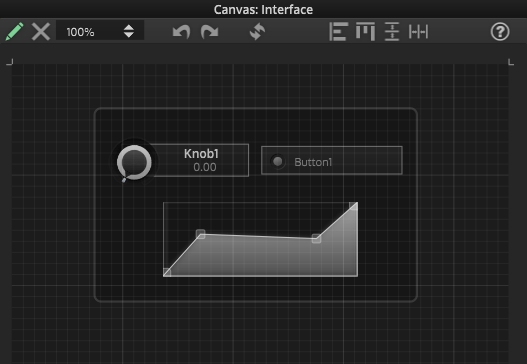The width and height of the screenshot is (527, 364).
Task: Select the third envelope point handle
Action: tap(316, 239)
